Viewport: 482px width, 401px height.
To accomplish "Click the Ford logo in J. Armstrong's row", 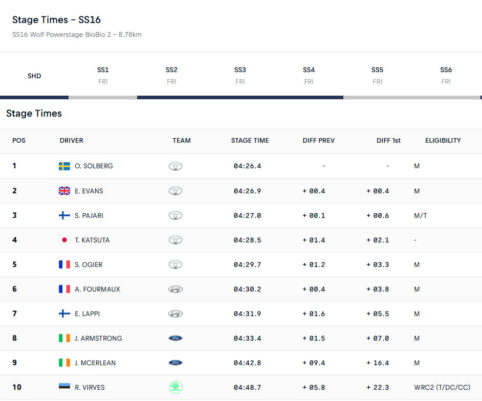I will [175, 338].
